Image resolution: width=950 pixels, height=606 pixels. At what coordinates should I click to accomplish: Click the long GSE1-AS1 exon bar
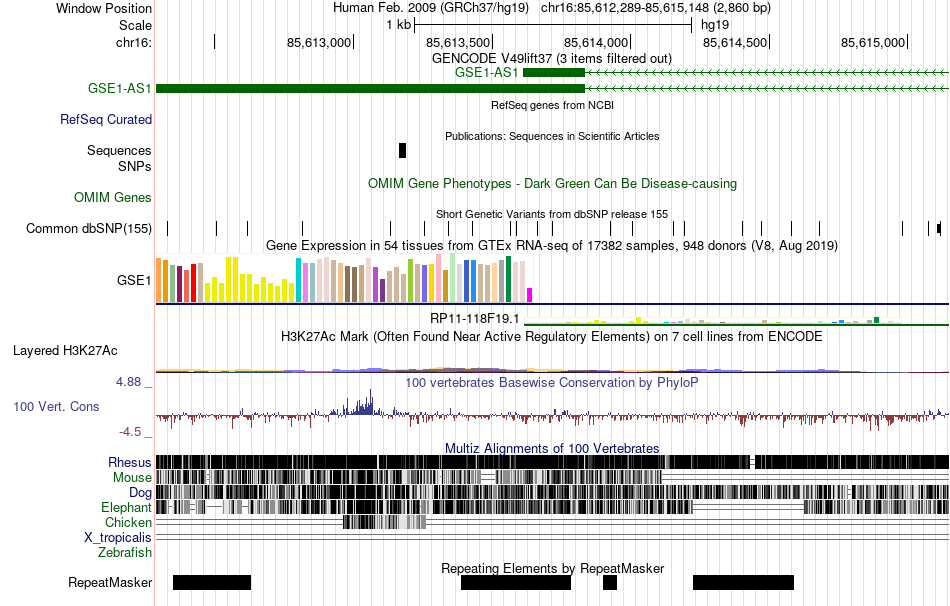[x=370, y=88]
